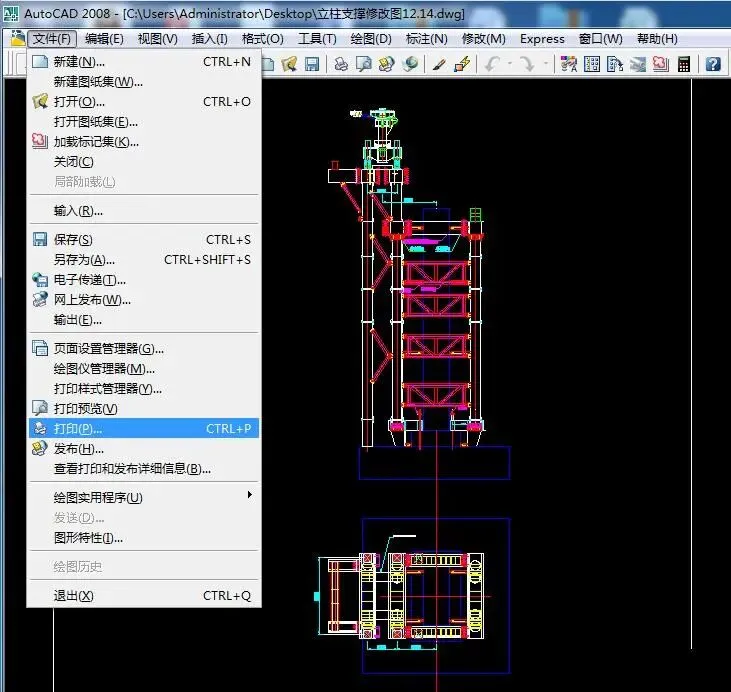Open the 帮助(H) menu
Image resolution: width=731 pixels, height=692 pixels.
(x=657, y=39)
